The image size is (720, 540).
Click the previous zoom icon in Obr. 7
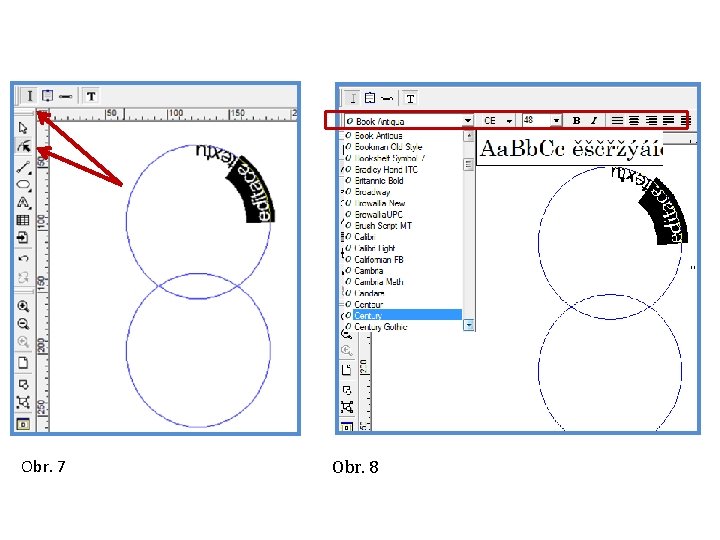[23, 342]
